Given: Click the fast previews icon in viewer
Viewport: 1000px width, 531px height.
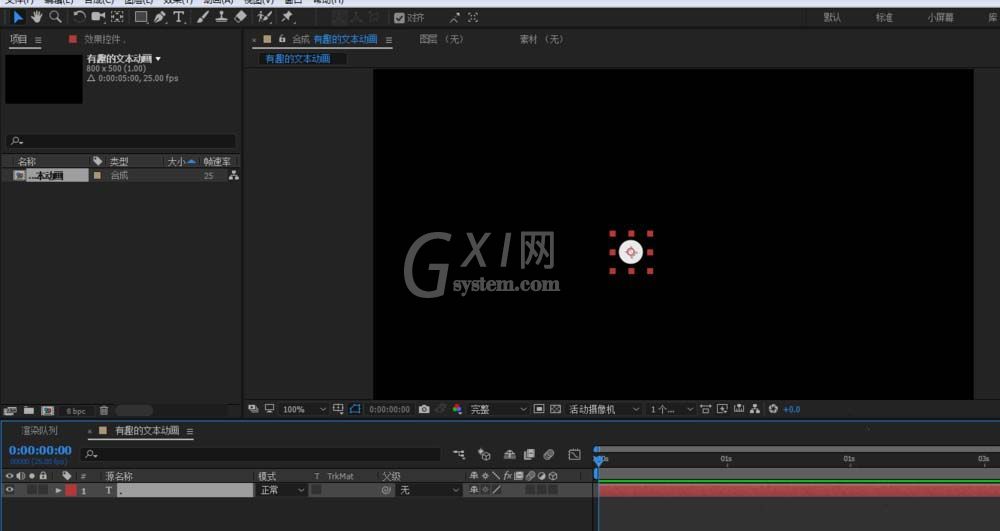Looking at the screenshot, I should pos(722,409).
